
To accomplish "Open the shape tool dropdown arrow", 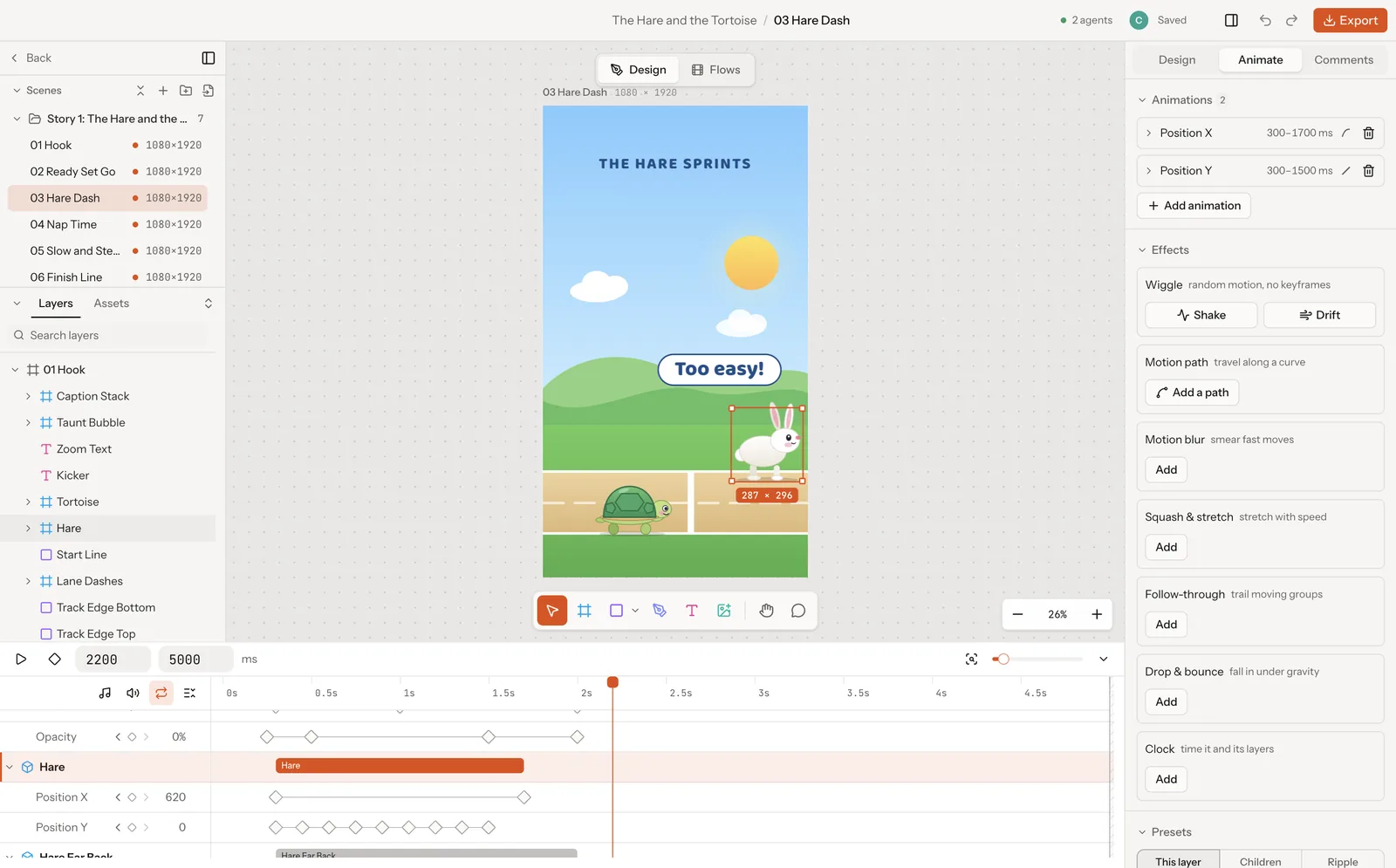I will (x=635, y=611).
